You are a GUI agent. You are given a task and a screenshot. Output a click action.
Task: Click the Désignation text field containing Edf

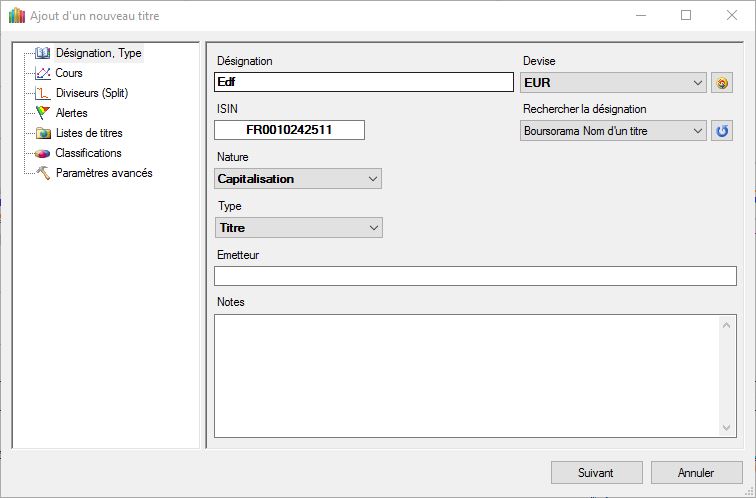click(362, 83)
